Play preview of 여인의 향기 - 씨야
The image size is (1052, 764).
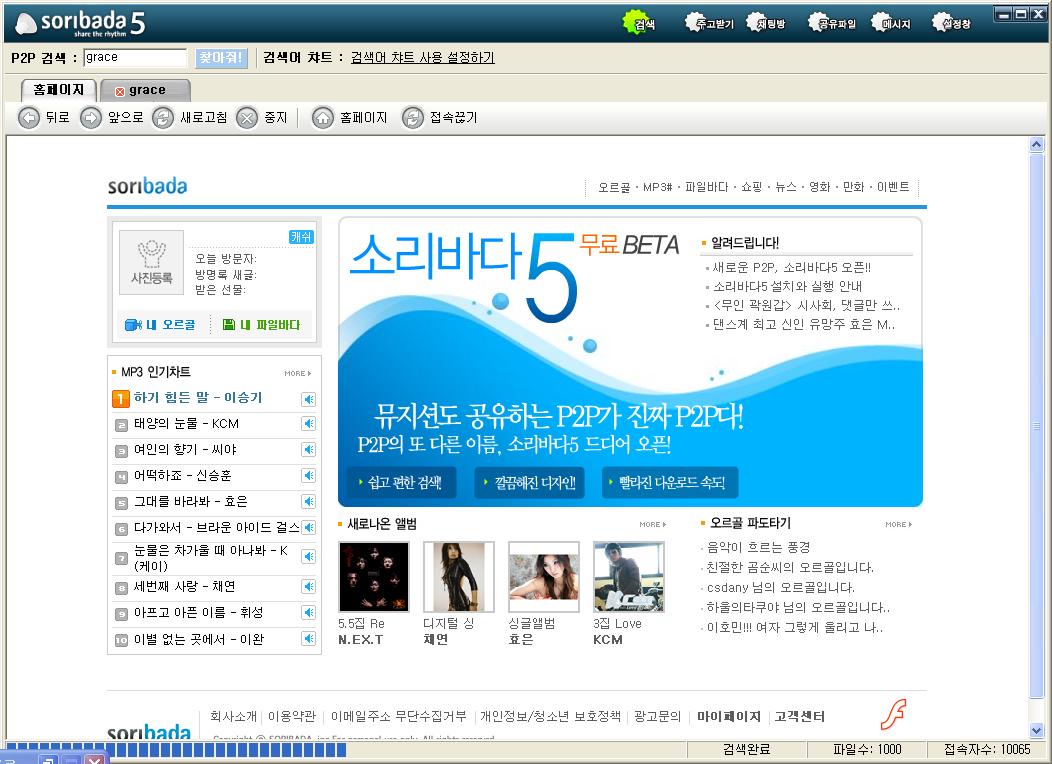308,449
